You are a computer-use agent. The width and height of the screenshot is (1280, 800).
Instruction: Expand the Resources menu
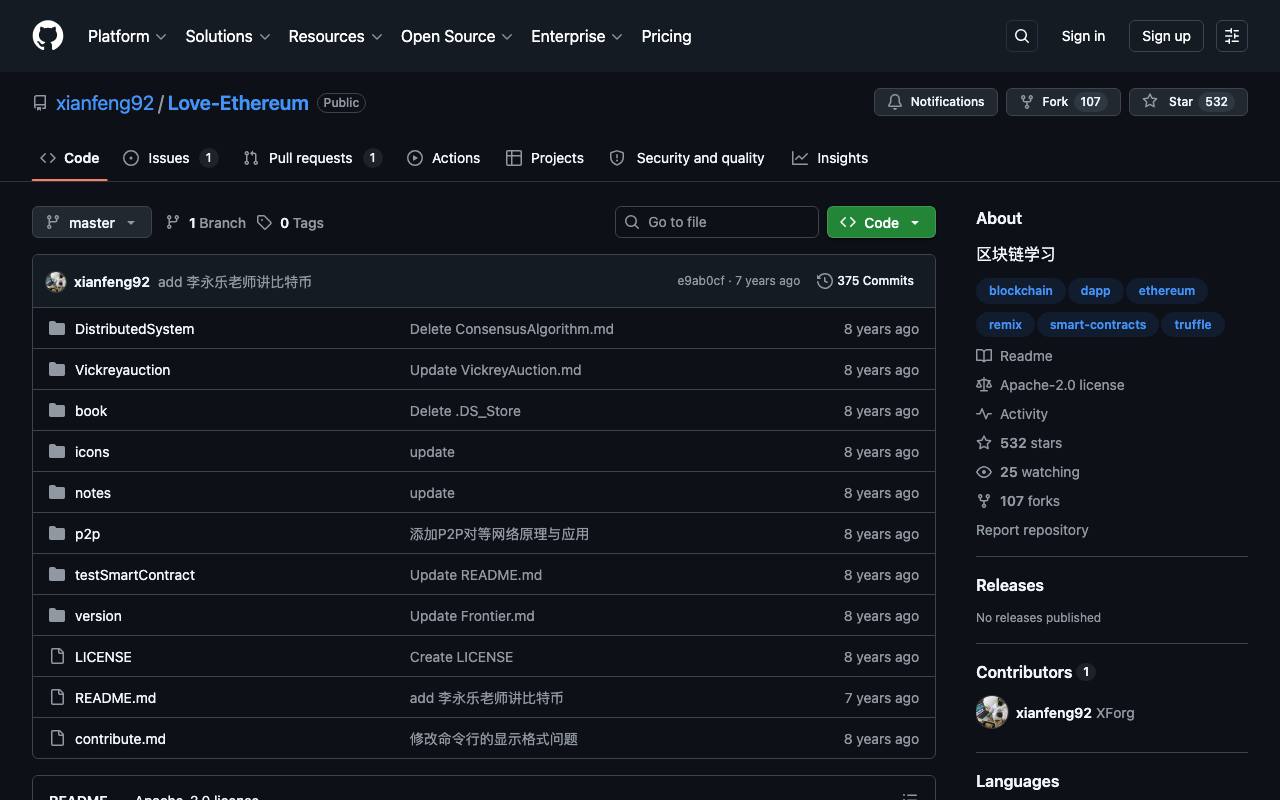(336, 36)
